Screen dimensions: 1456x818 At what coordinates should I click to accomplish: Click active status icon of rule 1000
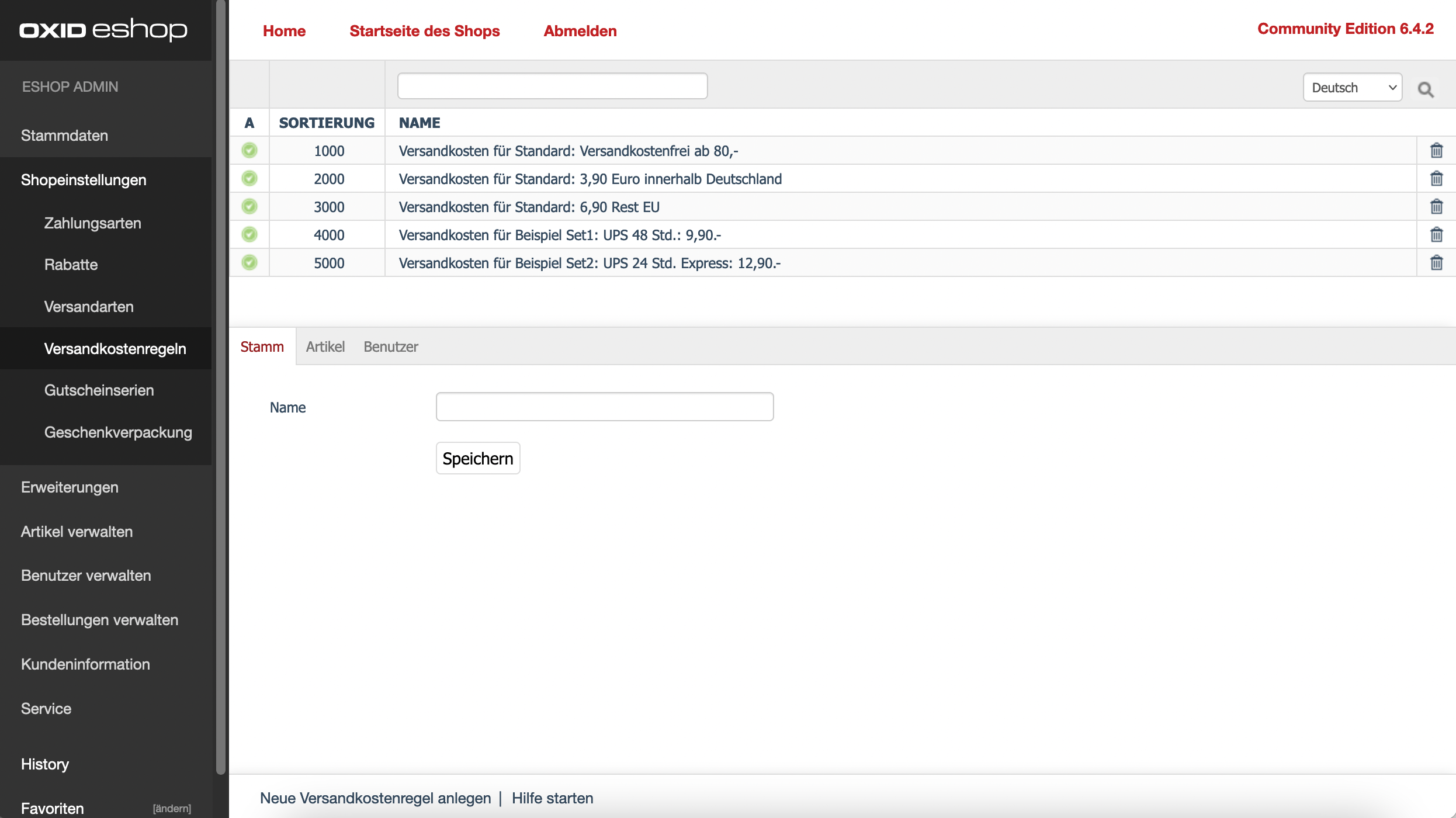click(249, 151)
